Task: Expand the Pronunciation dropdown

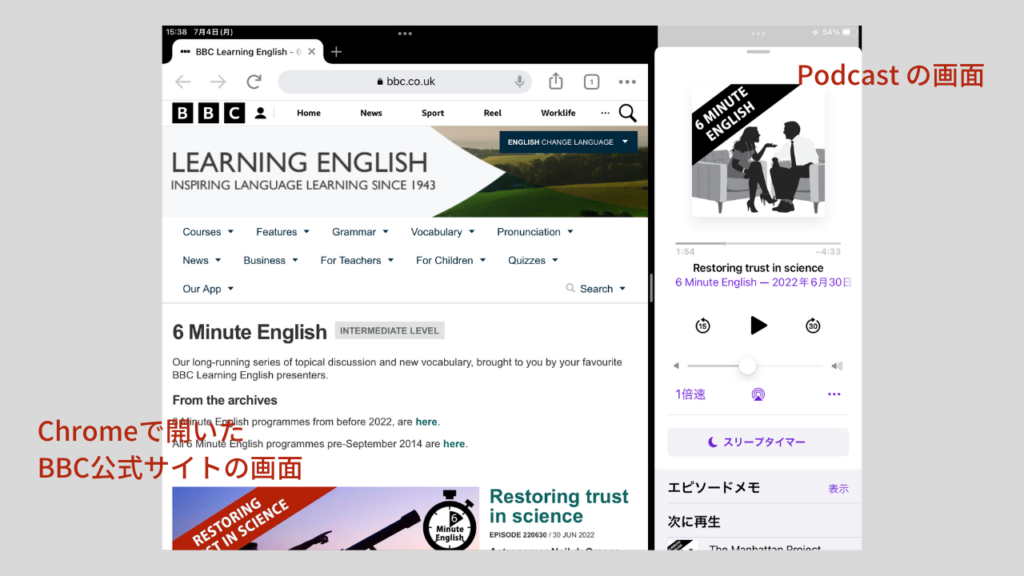Action: coord(535,232)
